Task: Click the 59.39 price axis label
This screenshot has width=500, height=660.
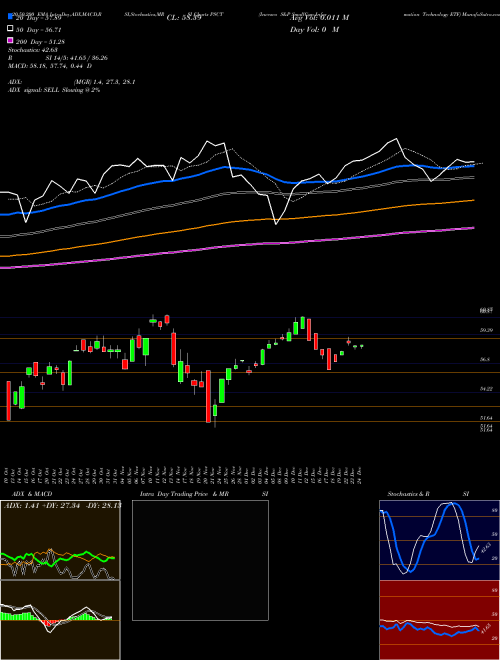Action: (x=486, y=330)
